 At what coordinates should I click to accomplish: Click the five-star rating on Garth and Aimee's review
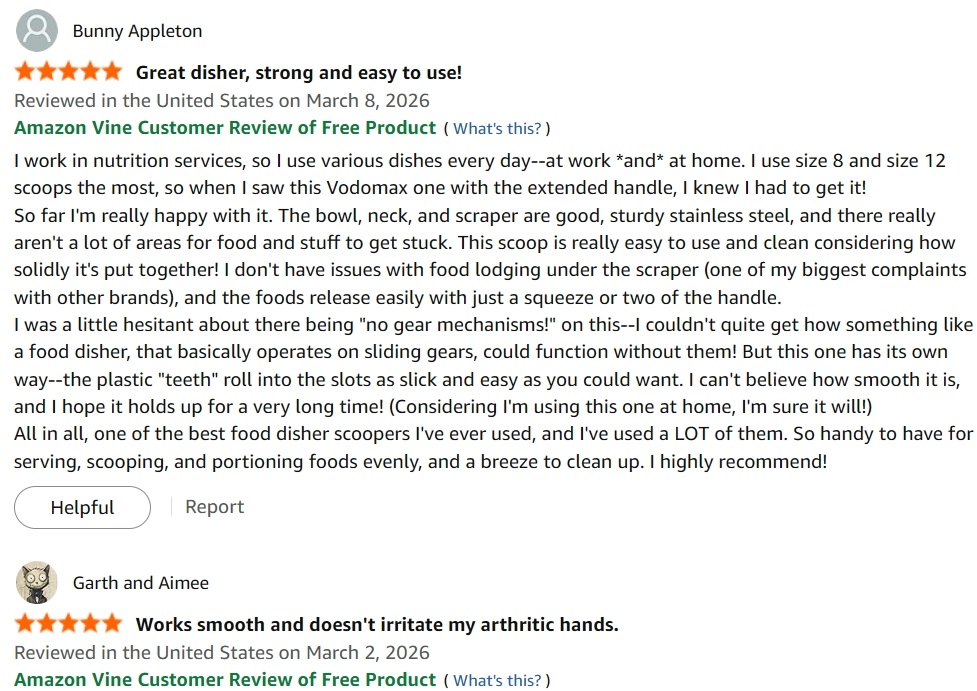[x=69, y=623]
